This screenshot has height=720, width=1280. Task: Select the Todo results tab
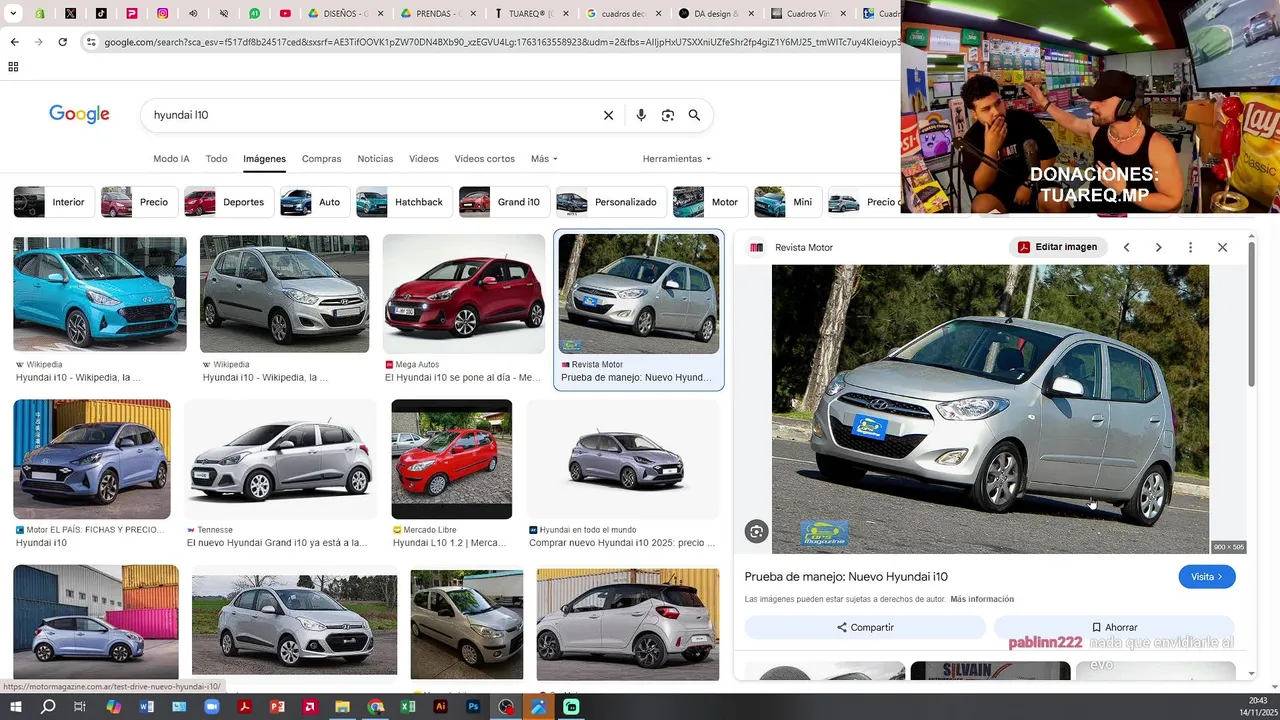(x=216, y=159)
